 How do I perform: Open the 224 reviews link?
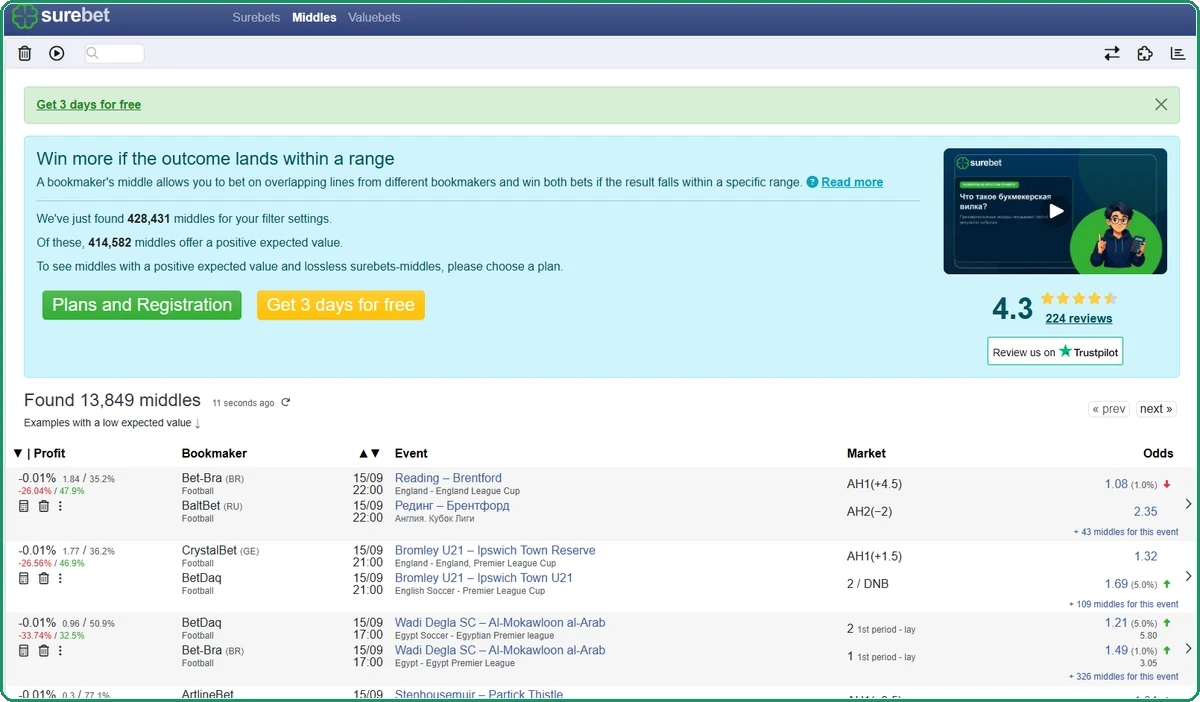tap(1079, 318)
